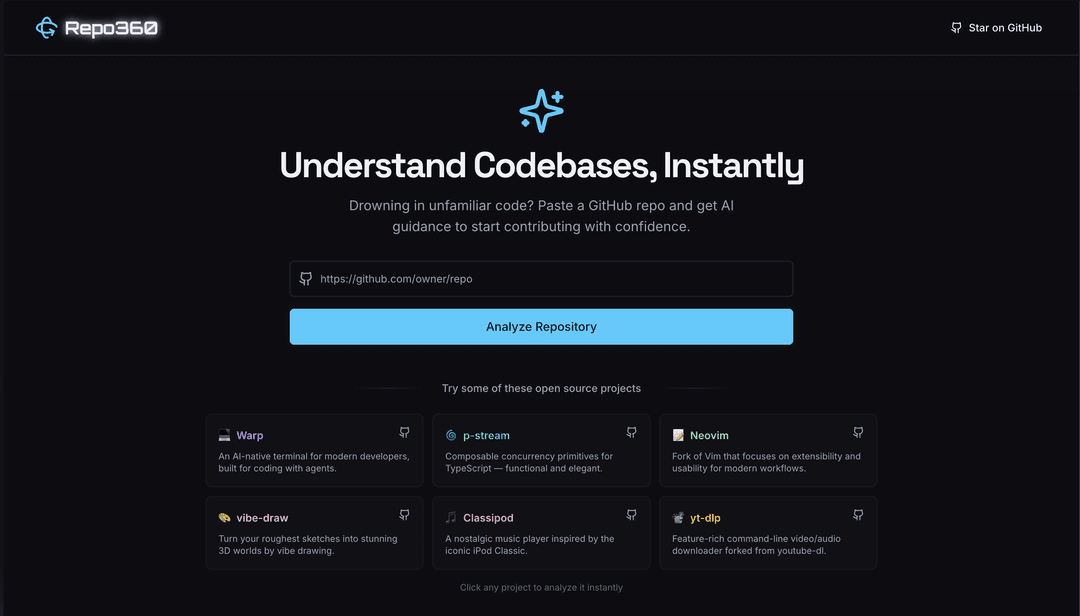The width and height of the screenshot is (1080, 616).
Task: Click the Repo360 brand name text
Action: click(x=111, y=28)
